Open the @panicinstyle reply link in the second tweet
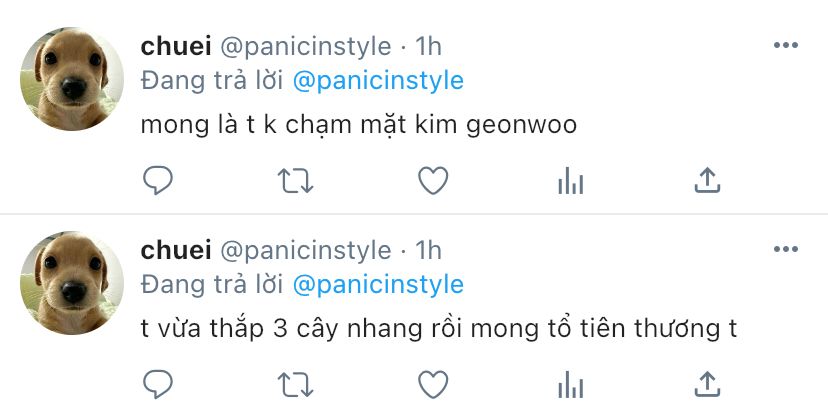The height and width of the screenshot is (412, 828). (378, 285)
